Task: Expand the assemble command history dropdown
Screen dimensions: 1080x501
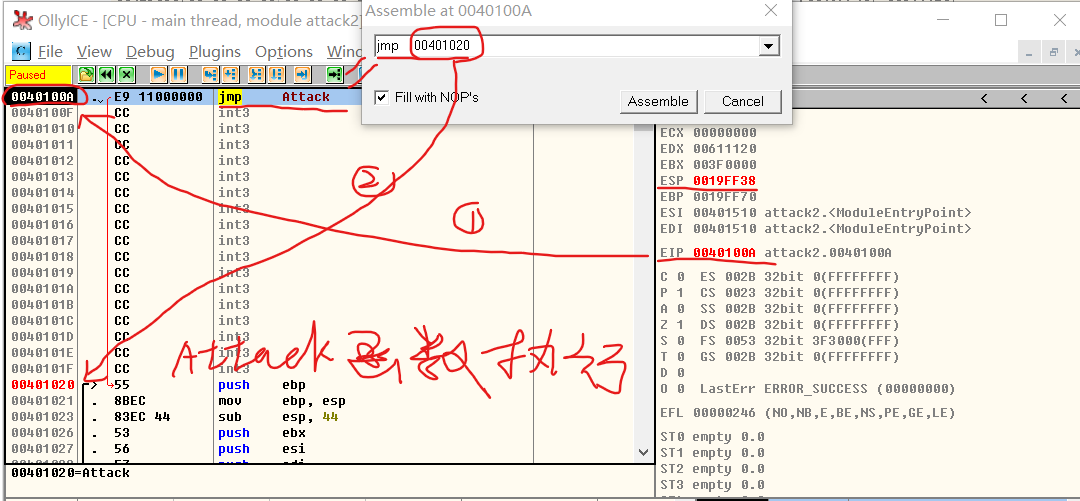Action: click(768, 46)
